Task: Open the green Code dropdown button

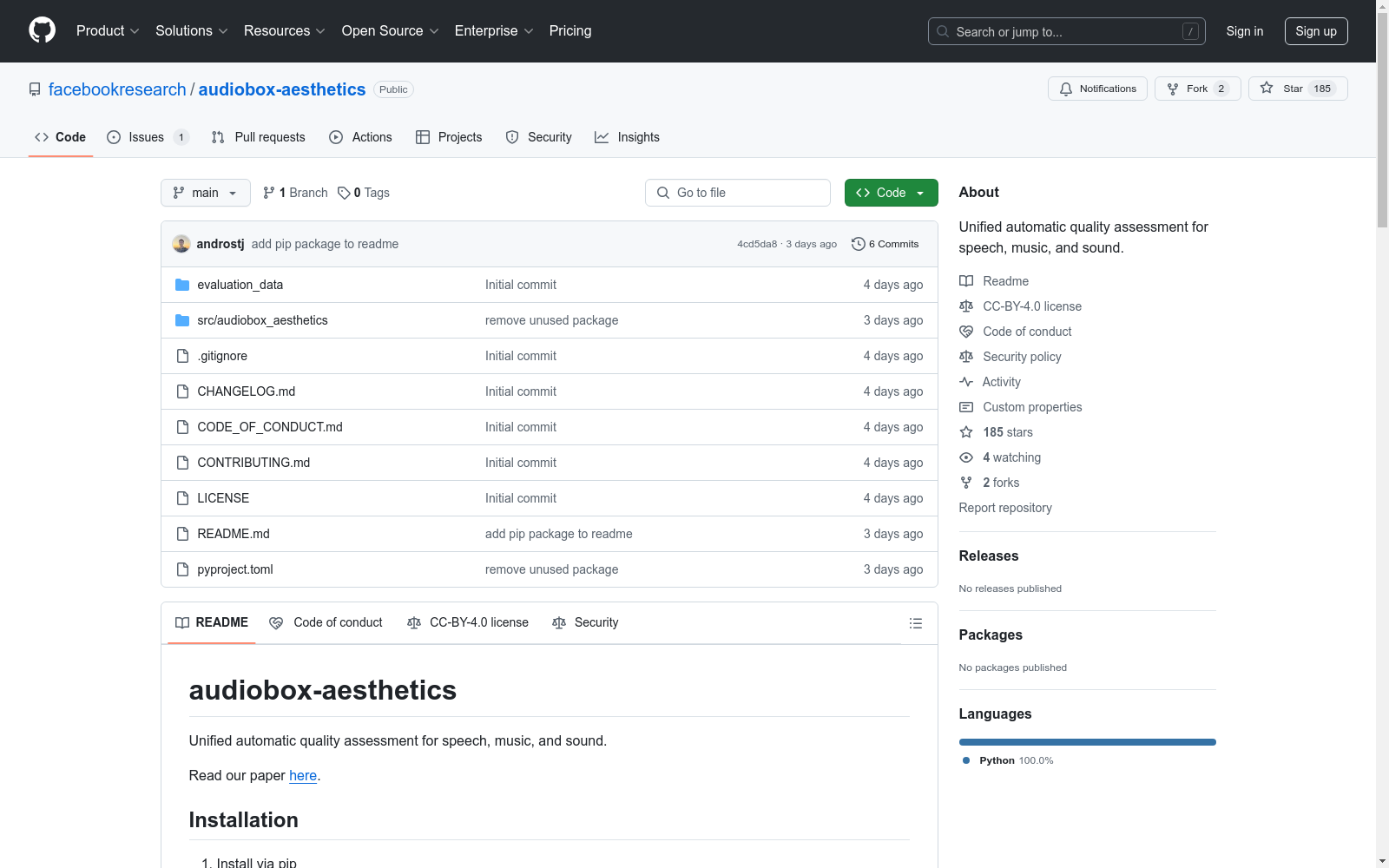Action: [x=891, y=193]
